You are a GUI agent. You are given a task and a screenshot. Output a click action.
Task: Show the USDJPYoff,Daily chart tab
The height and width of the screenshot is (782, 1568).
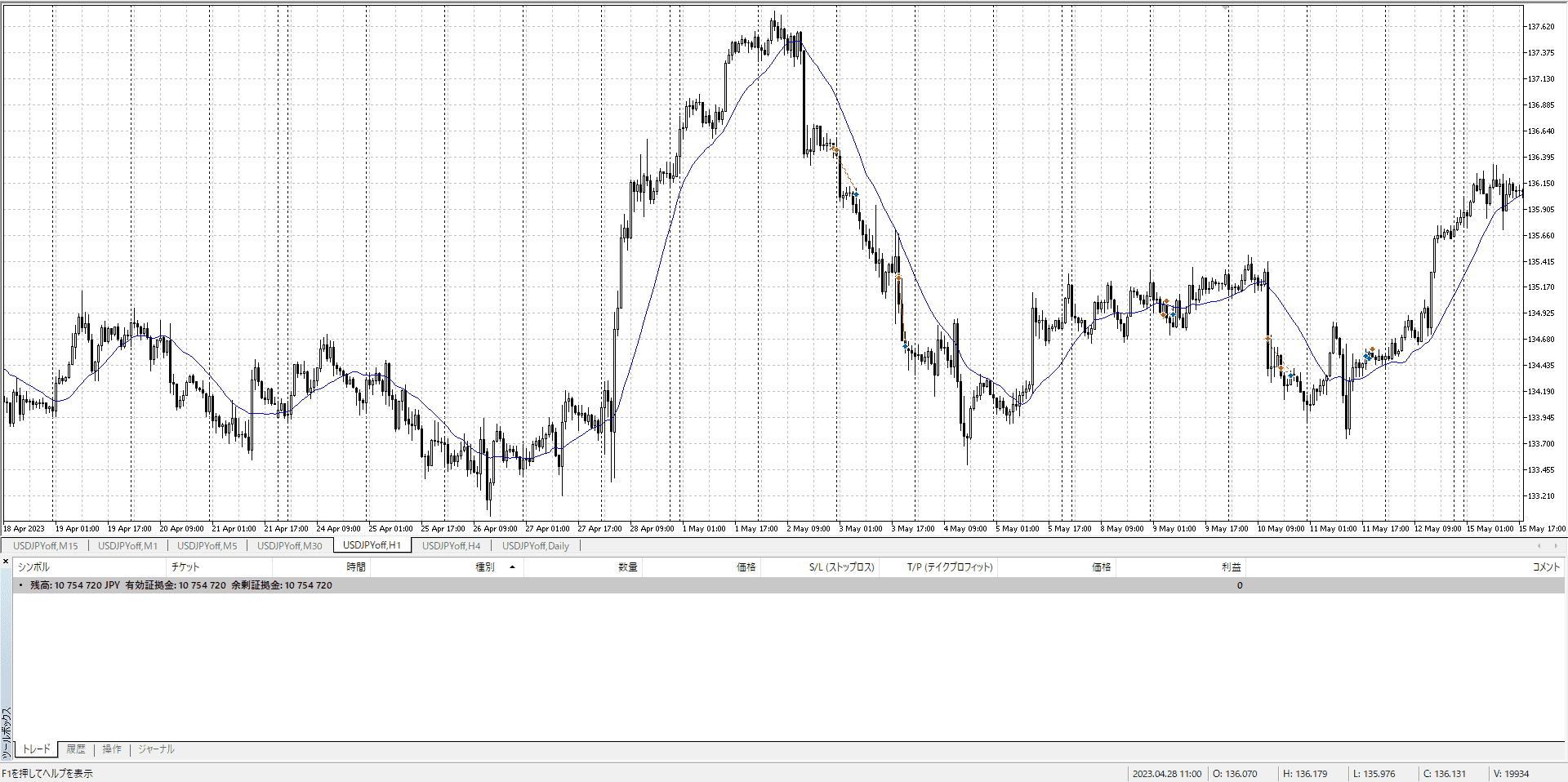pyautogui.click(x=535, y=546)
